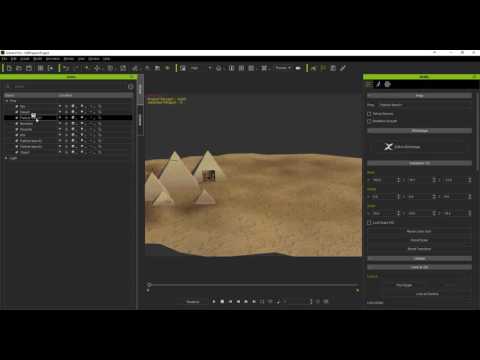Viewport: 480px width, 360px height.
Task: Click the camera record icon in the toolbar
Action: click(x=298, y=68)
